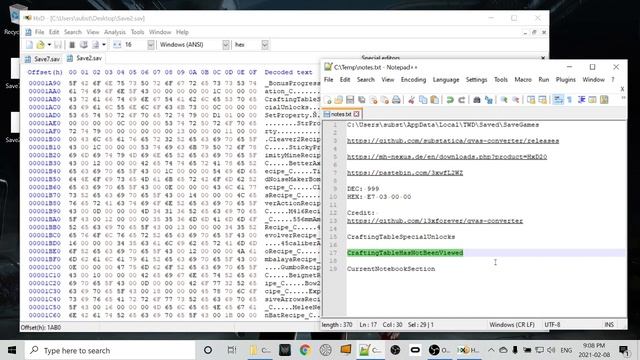Click the Redo arrow in Notepad++ toolbar
640x360 pixels.
[x=462, y=100]
